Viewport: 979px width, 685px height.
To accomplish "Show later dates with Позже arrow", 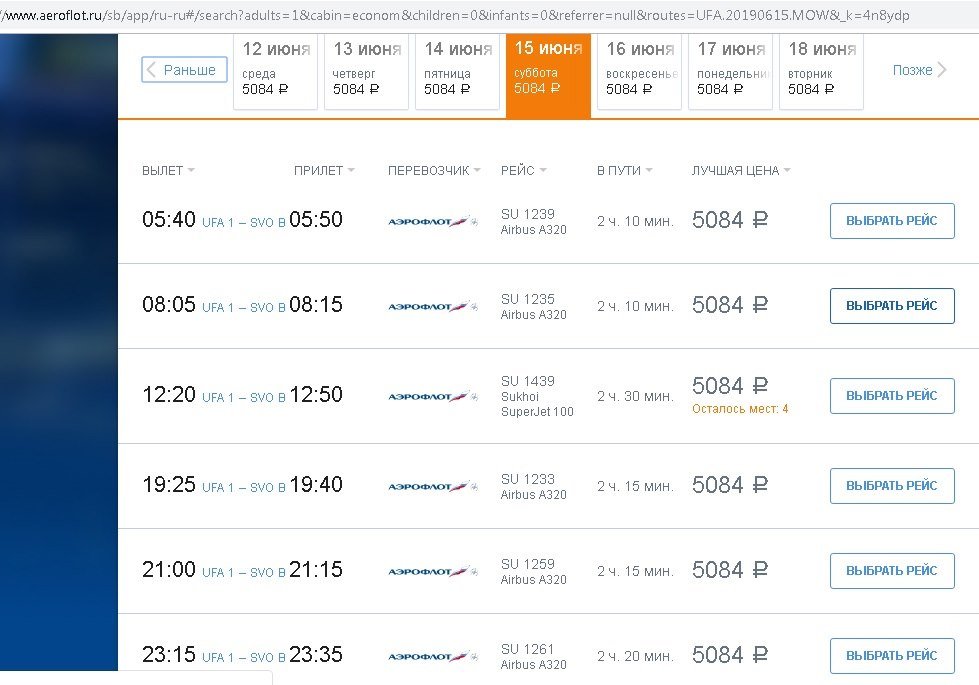I will click(919, 70).
